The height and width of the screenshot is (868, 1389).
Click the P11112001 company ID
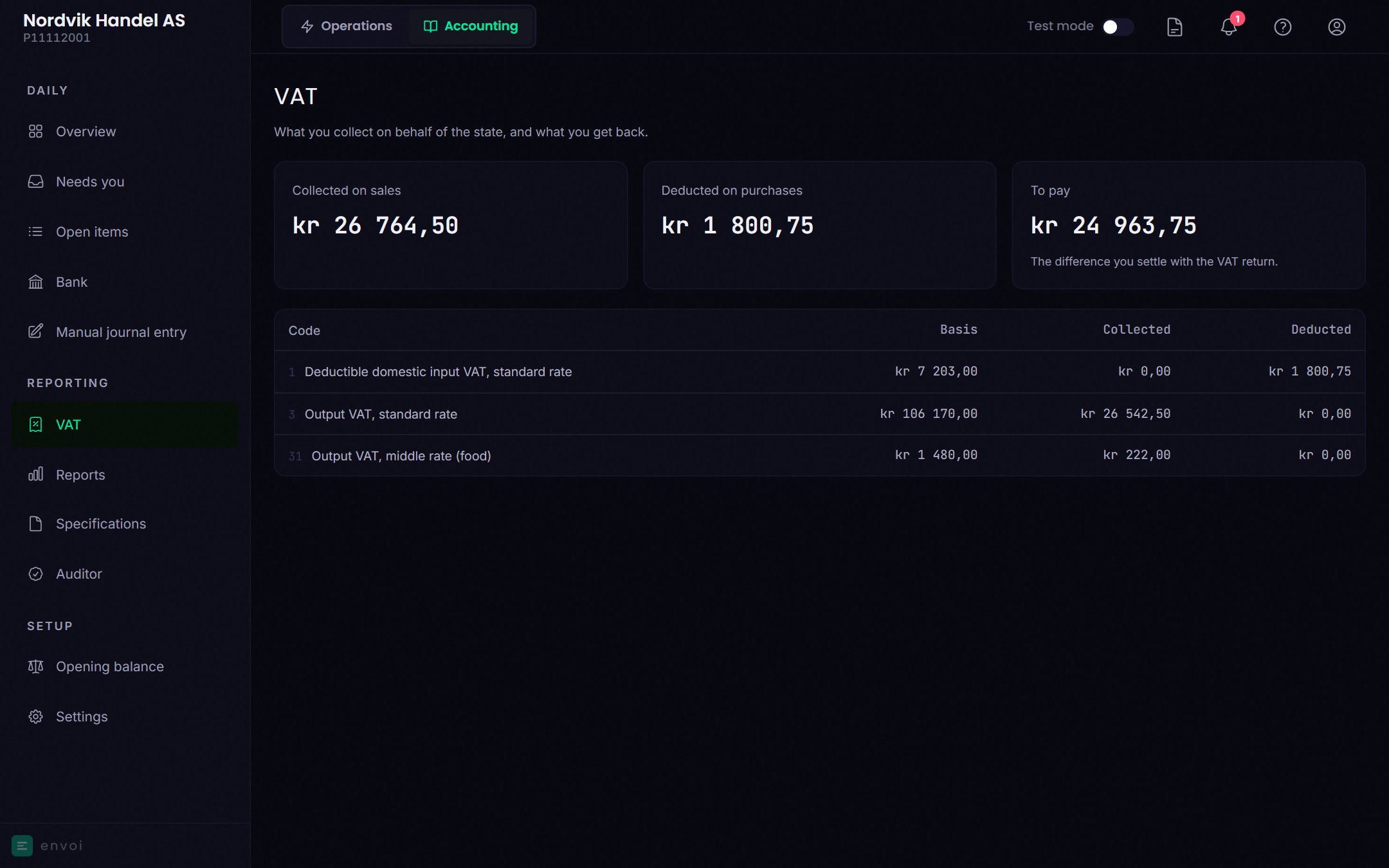click(x=57, y=38)
